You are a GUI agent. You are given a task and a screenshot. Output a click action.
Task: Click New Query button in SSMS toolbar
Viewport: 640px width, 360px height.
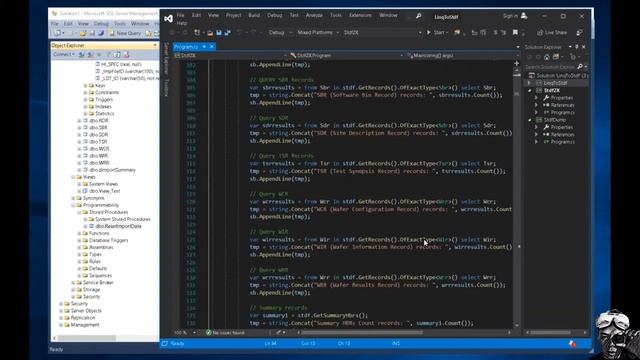click(x=125, y=33)
